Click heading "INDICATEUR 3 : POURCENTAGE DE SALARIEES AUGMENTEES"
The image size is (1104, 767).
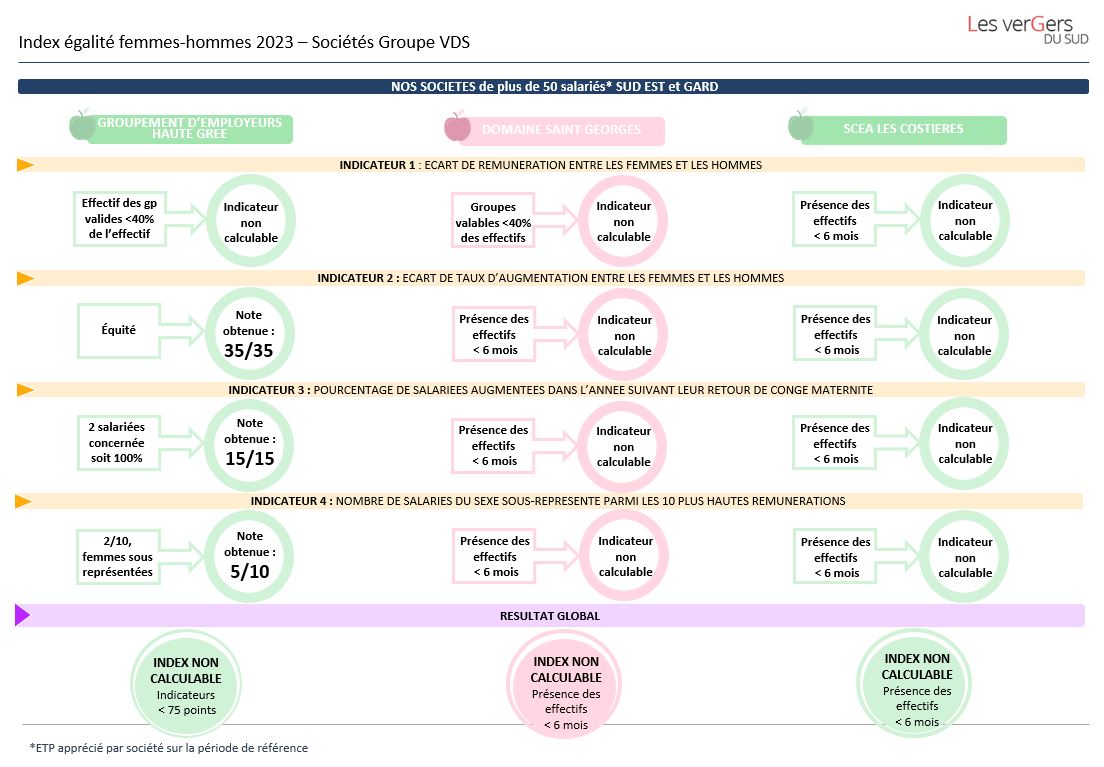[551, 389]
